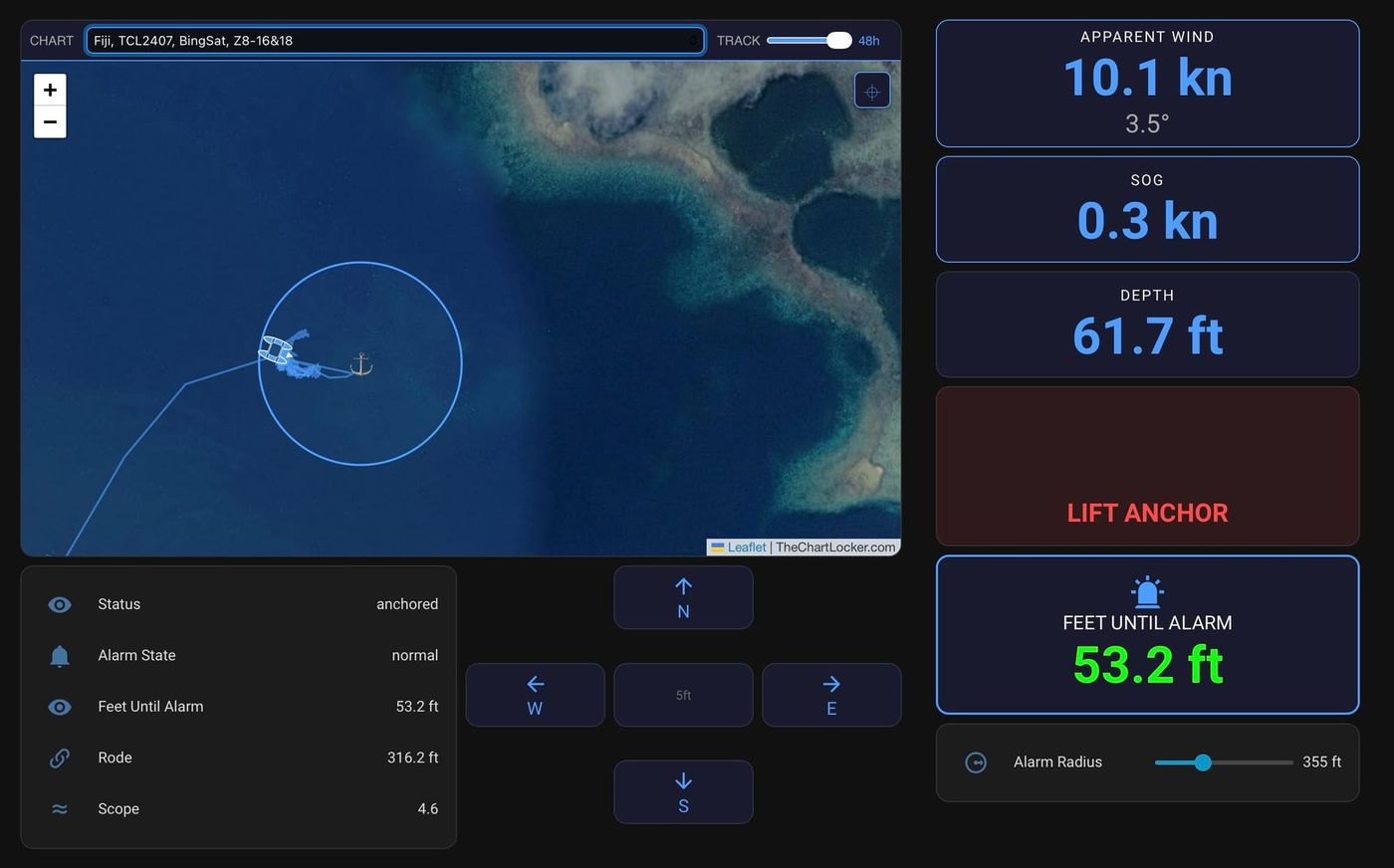Viewport: 1394px width, 868px height.
Task: Click the 53.2 ft value in the list
Action: point(417,707)
